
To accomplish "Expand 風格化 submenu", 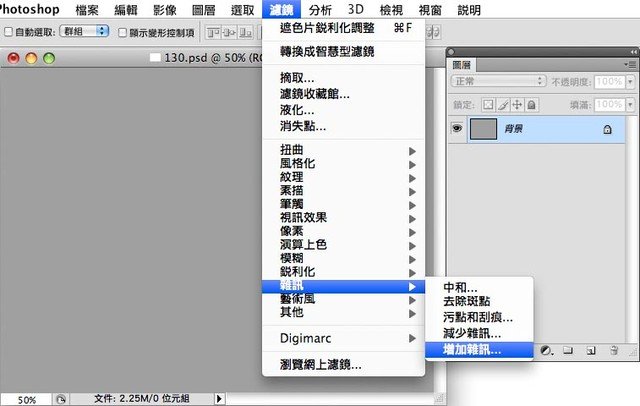I will point(343,164).
